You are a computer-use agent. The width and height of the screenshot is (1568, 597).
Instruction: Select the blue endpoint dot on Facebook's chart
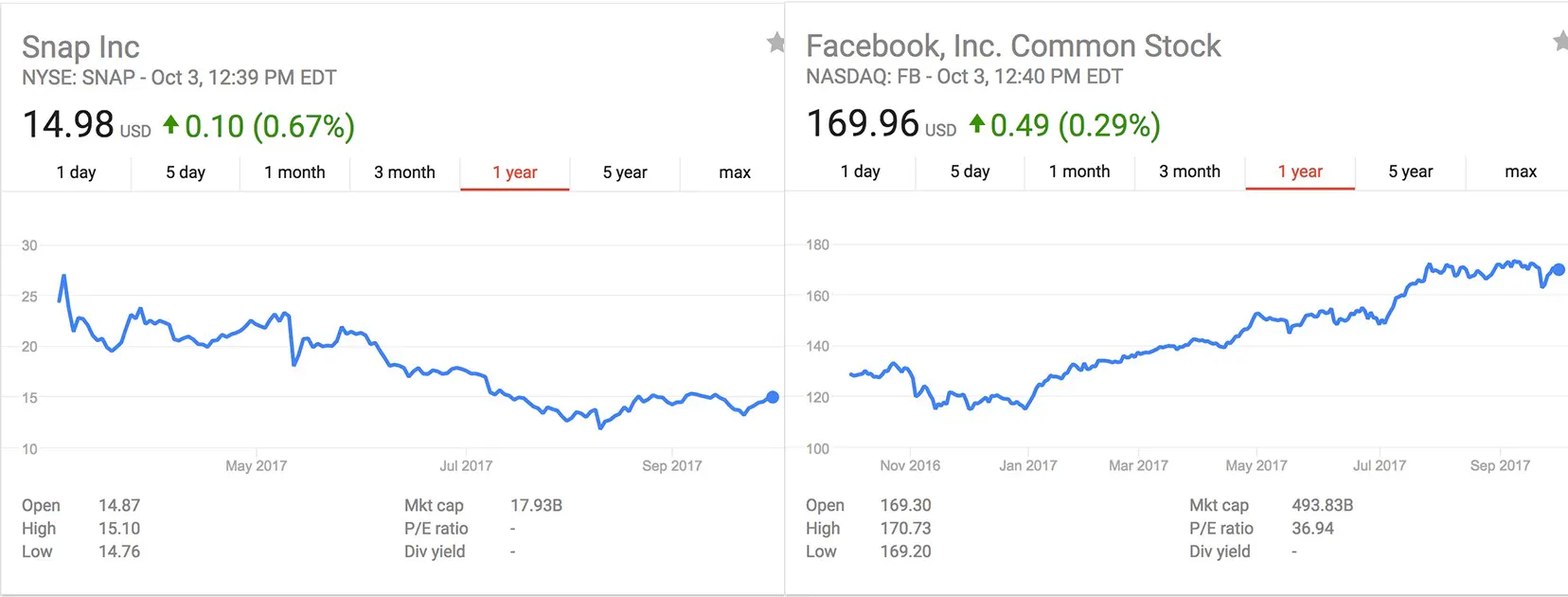pos(1559,270)
